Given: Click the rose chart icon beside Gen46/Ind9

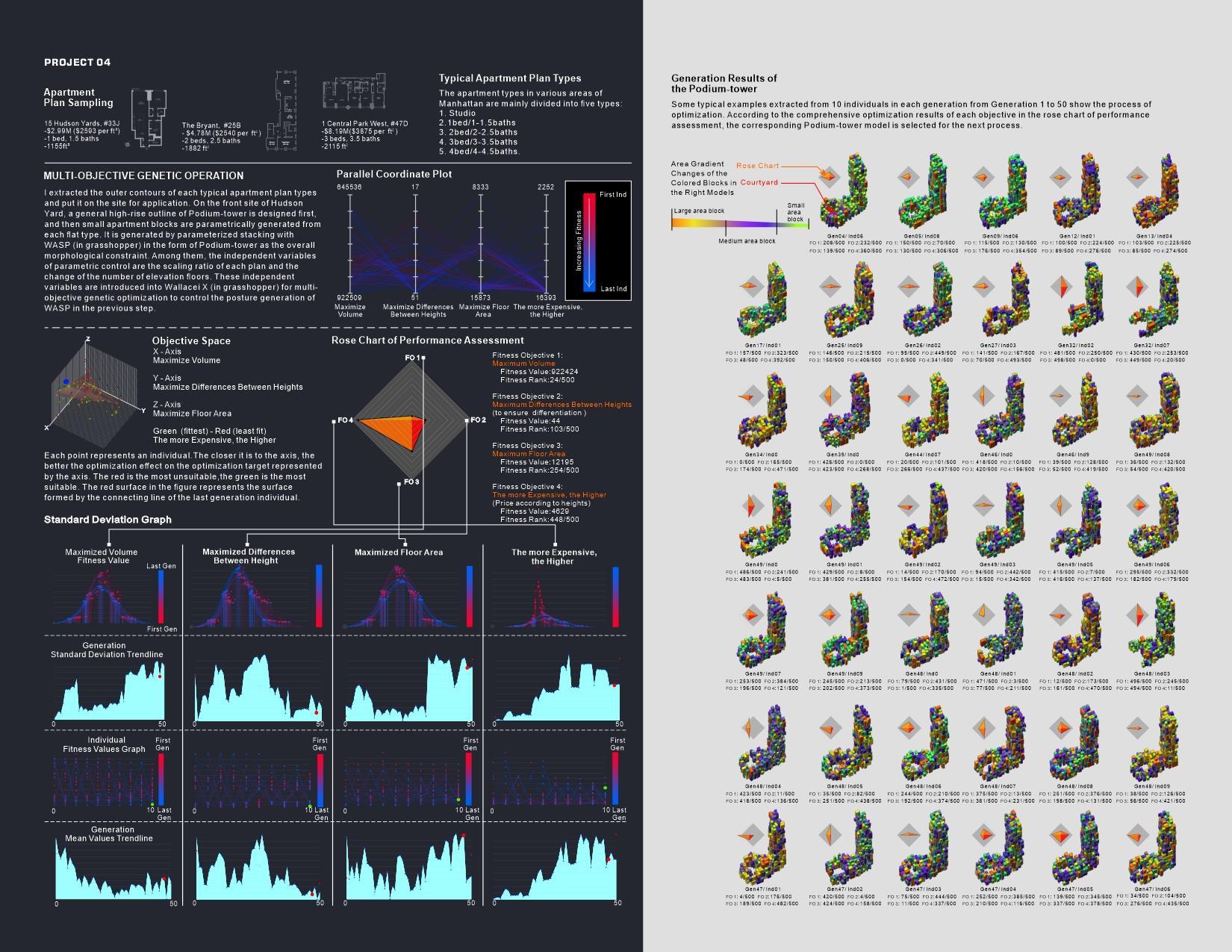Looking at the screenshot, I should click(x=1061, y=396).
